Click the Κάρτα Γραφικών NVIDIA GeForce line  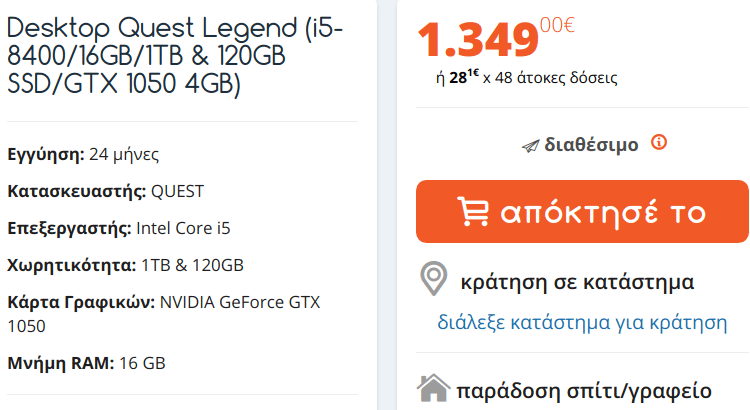(x=164, y=314)
